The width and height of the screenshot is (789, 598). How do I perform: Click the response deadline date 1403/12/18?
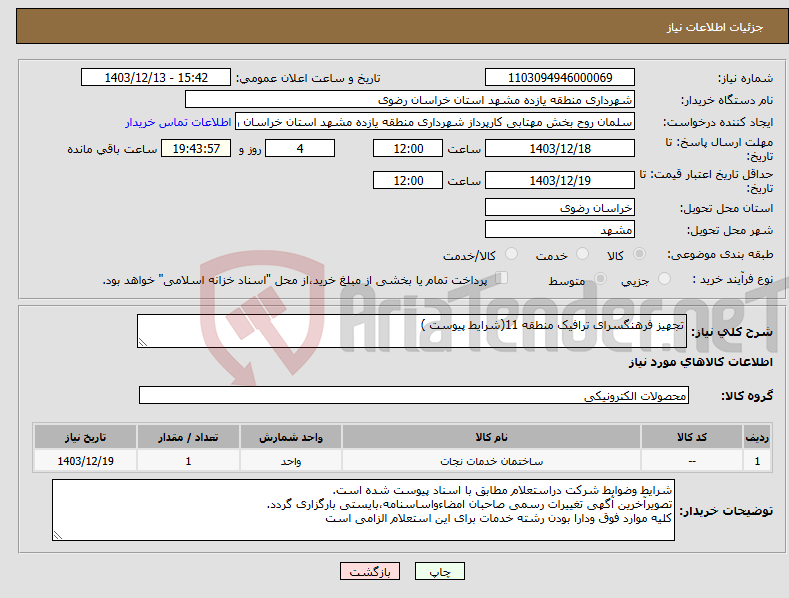[560, 148]
